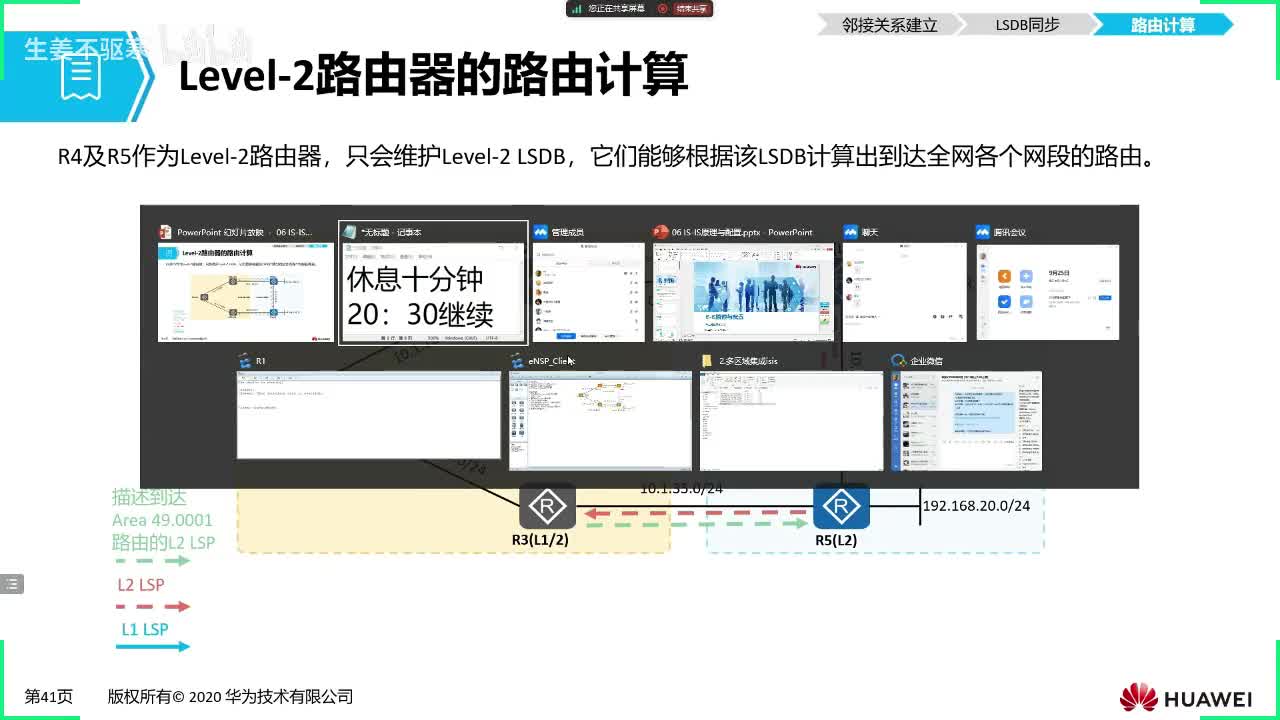Click the 192.168.20.0/24 network label
This screenshot has width=1280, height=720.
pos(976,506)
